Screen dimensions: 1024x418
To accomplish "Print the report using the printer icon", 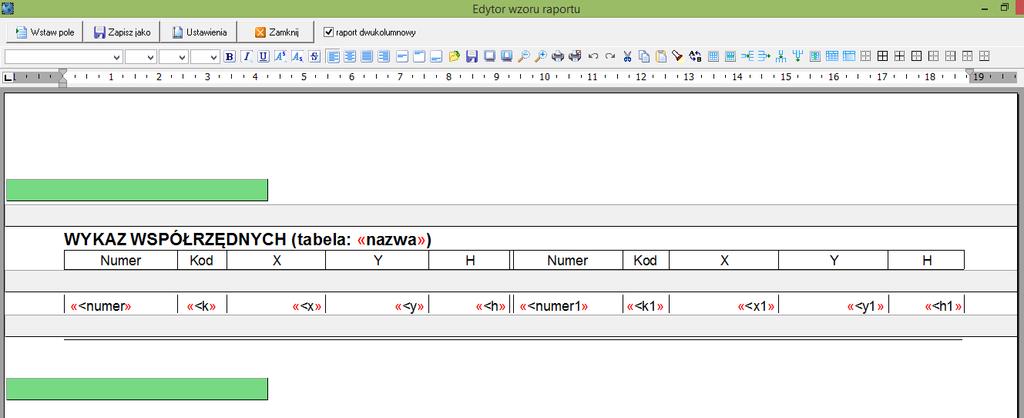I will [558, 56].
